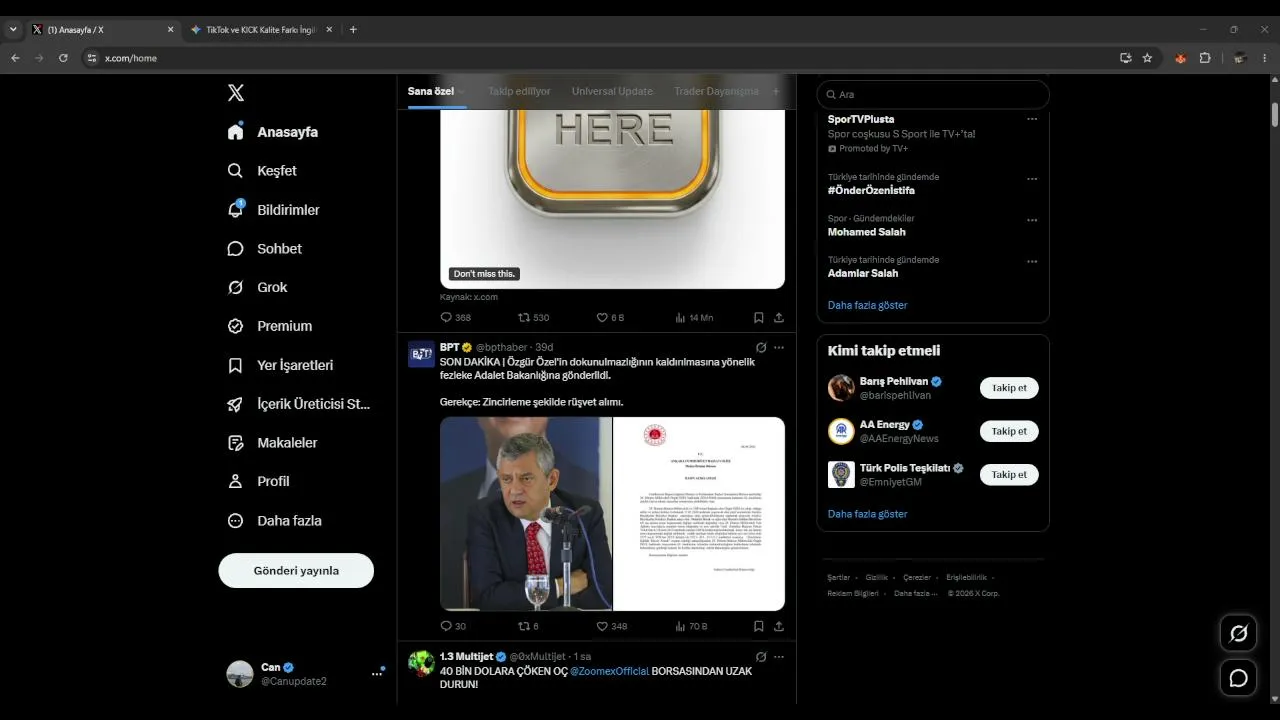Open Bildirimler notifications
This screenshot has width=1280, height=720.
tap(274, 210)
